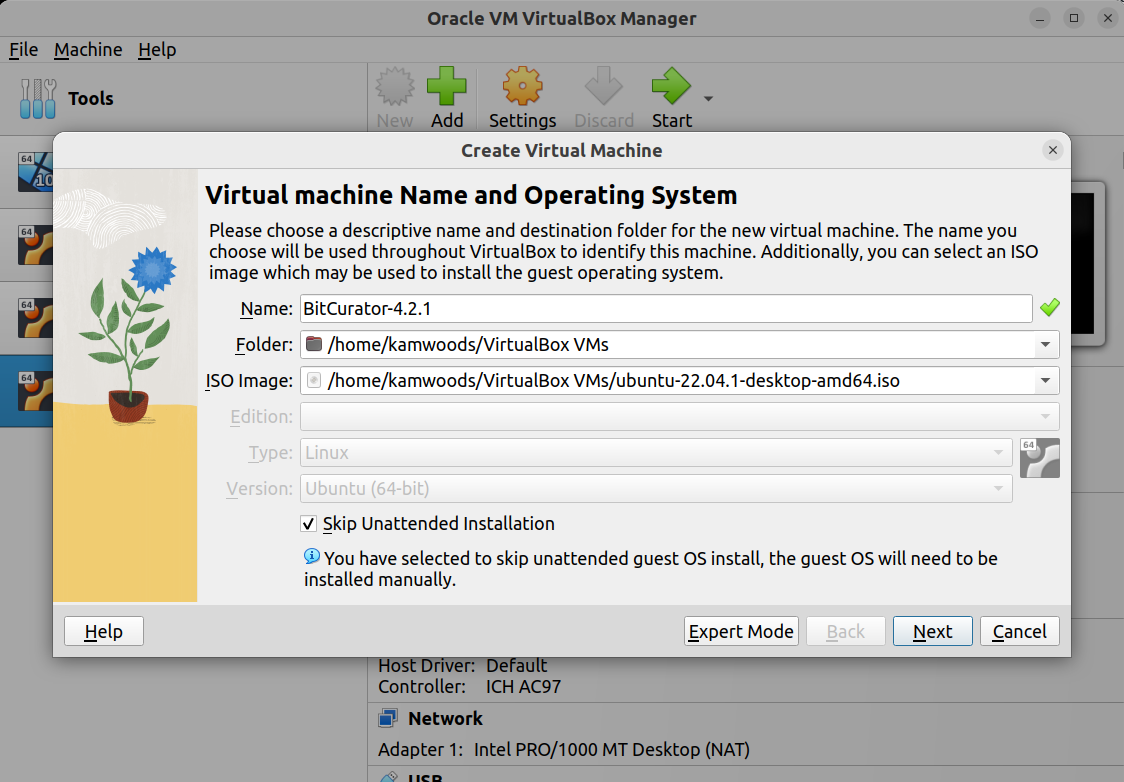Click the green valid-name checkmark icon
Viewport: 1124px width, 782px height.
1049,308
